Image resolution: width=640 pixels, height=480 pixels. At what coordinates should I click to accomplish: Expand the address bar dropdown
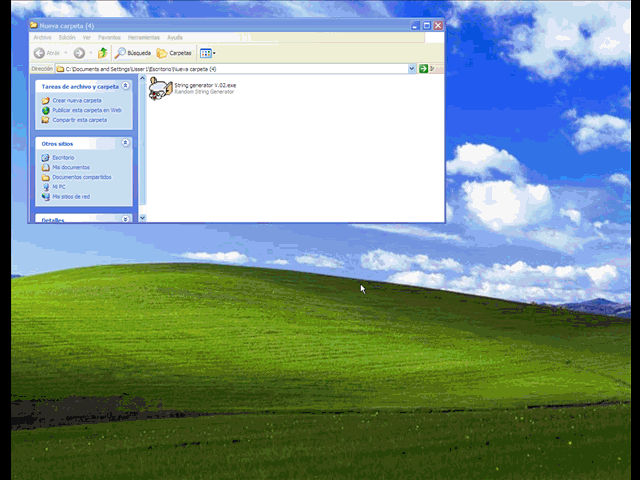[411, 69]
